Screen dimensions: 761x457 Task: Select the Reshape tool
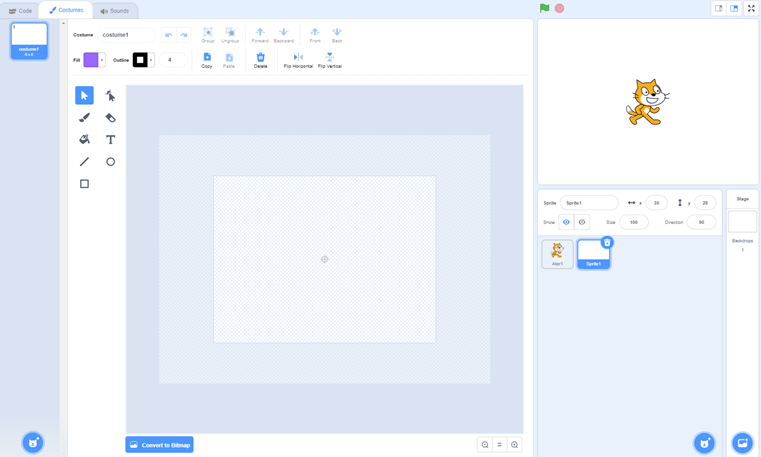coord(110,96)
